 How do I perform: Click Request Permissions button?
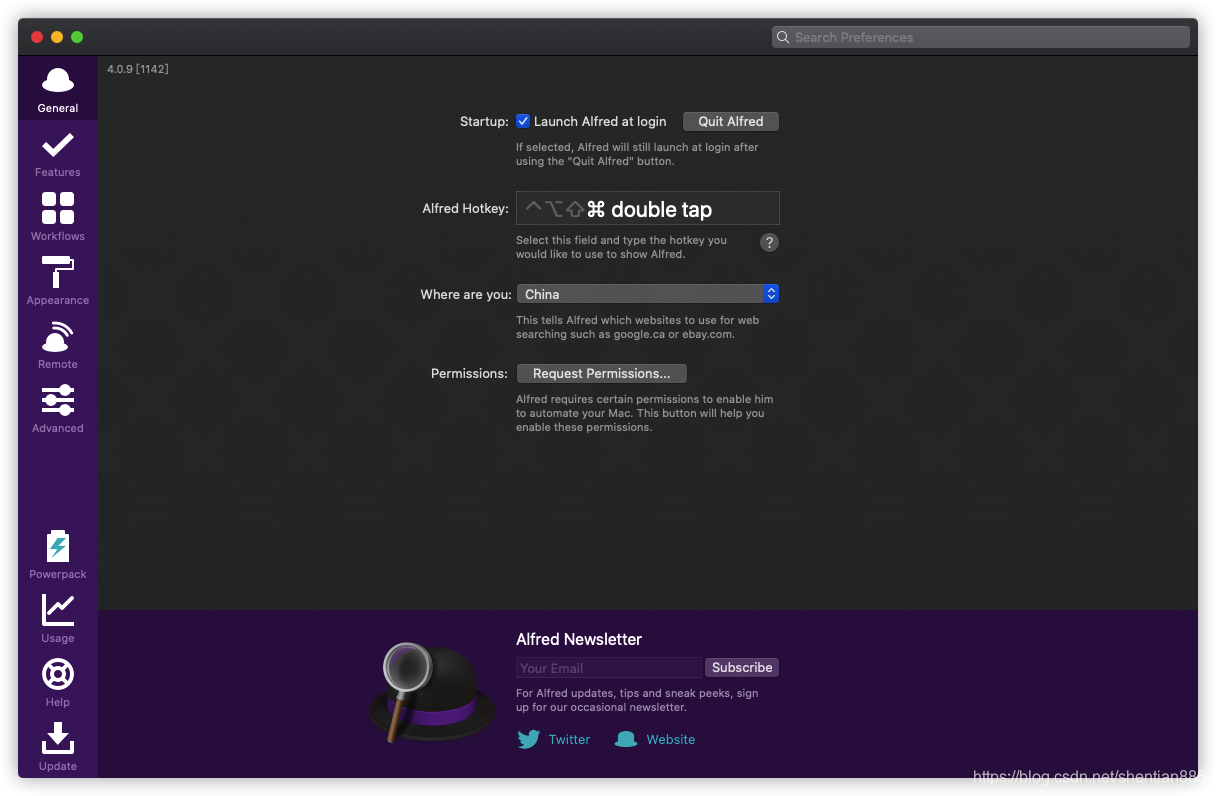(601, 373)
